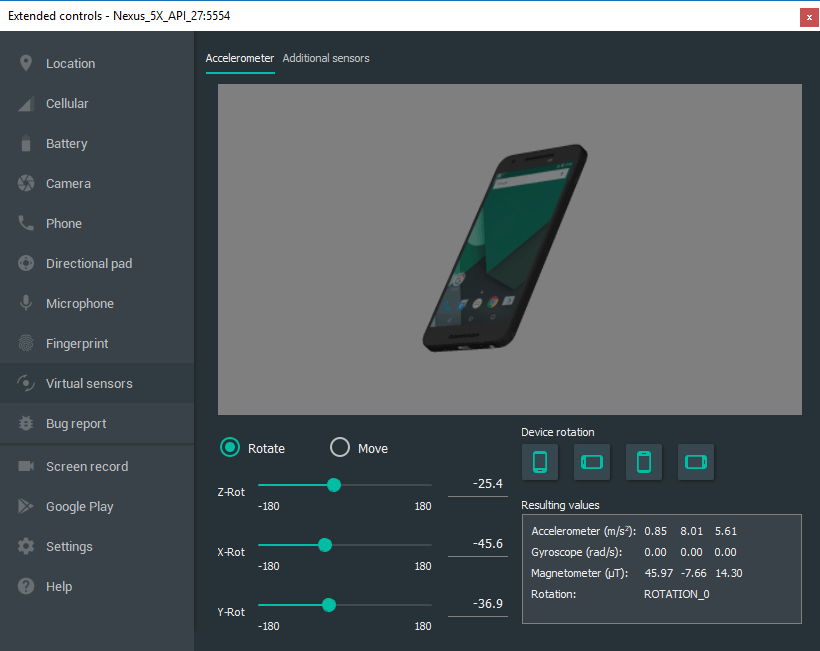Viewport: 820px width, 651px height.
Task: Click magnetometer value 14.30
Action: 729,573
